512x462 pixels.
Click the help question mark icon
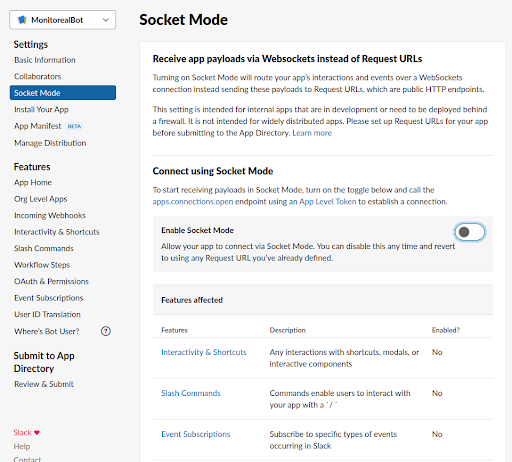[106, 331]
